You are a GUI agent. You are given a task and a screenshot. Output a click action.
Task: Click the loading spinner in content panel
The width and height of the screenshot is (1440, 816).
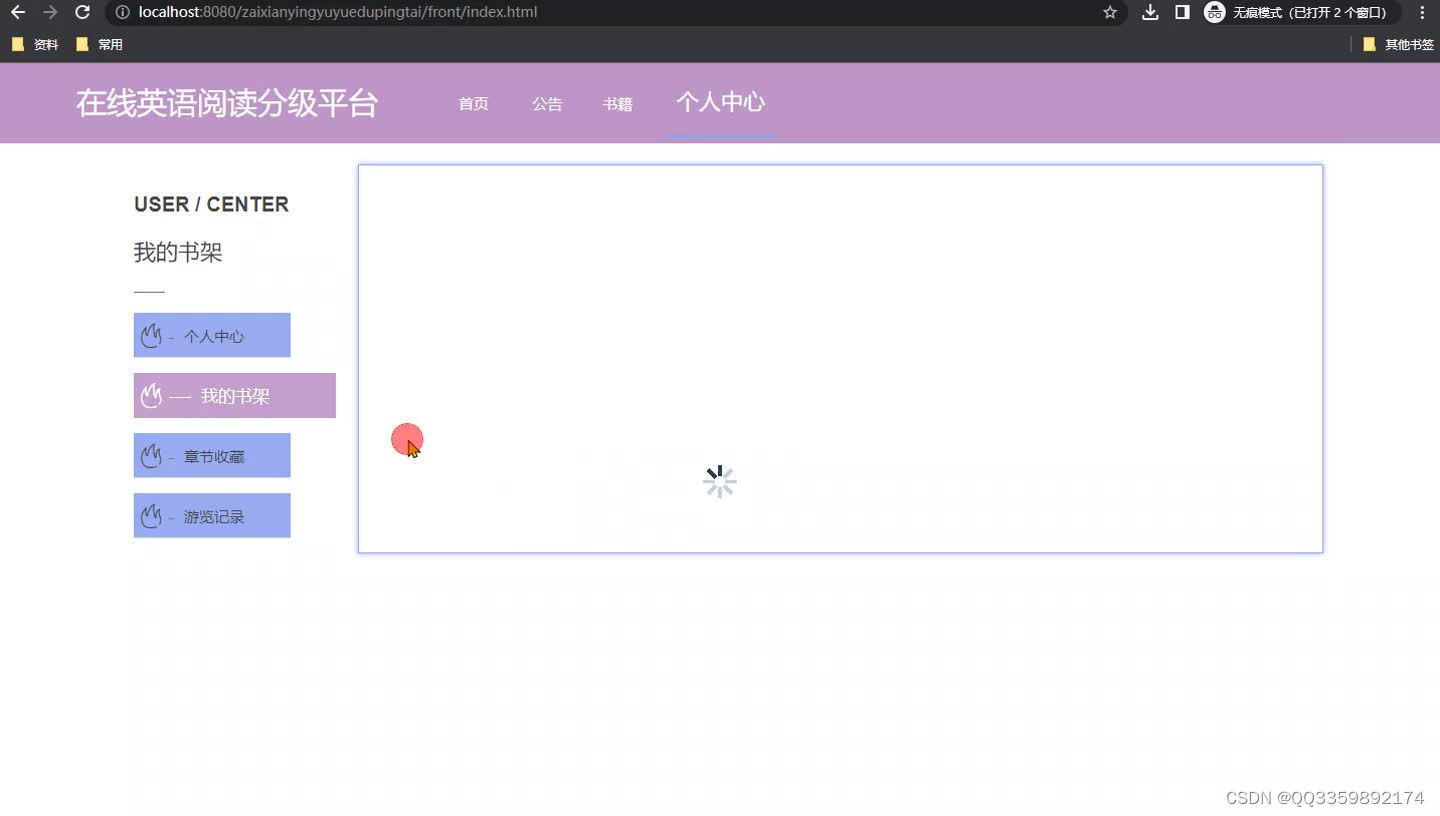point(719,482)
